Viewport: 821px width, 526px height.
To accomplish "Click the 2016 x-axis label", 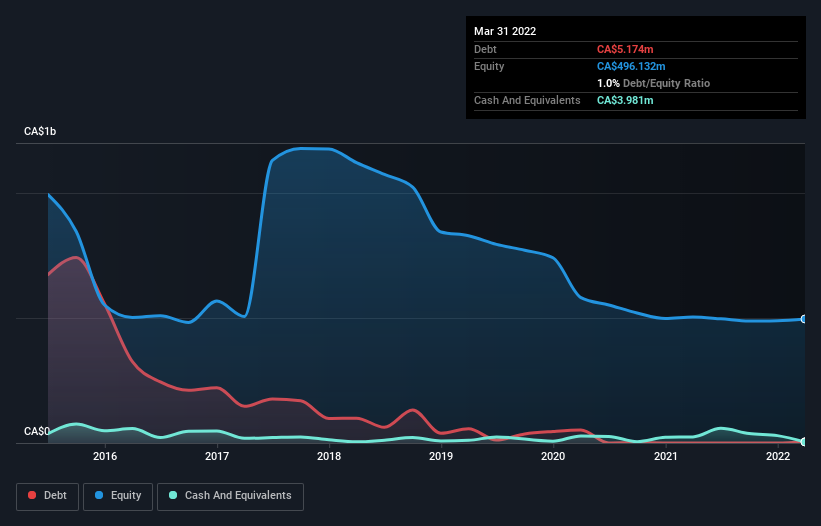I will point(105,456).
